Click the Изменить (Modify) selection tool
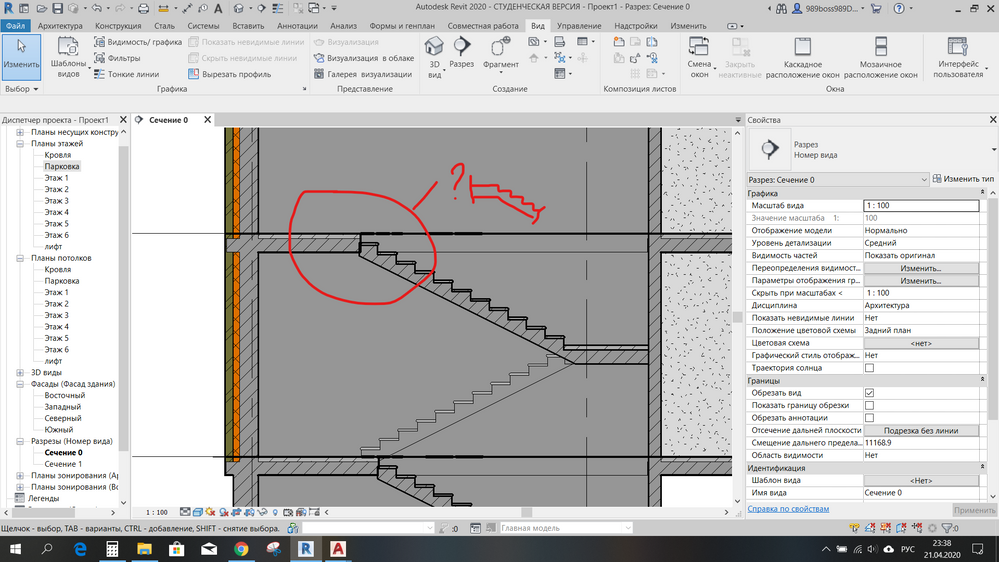999x562 pixels. (x=21, y=57)
